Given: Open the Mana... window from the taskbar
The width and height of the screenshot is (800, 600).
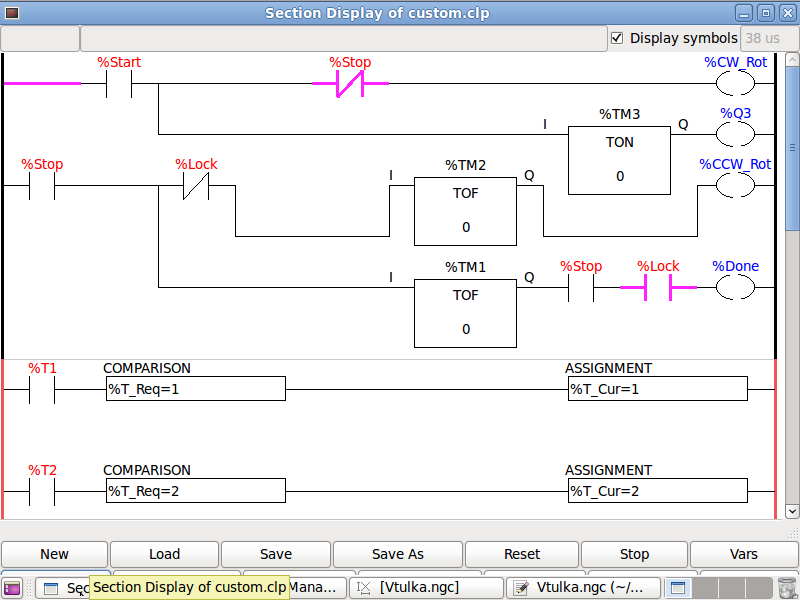Looking at the screenshot, I should (x=317, y=588).
